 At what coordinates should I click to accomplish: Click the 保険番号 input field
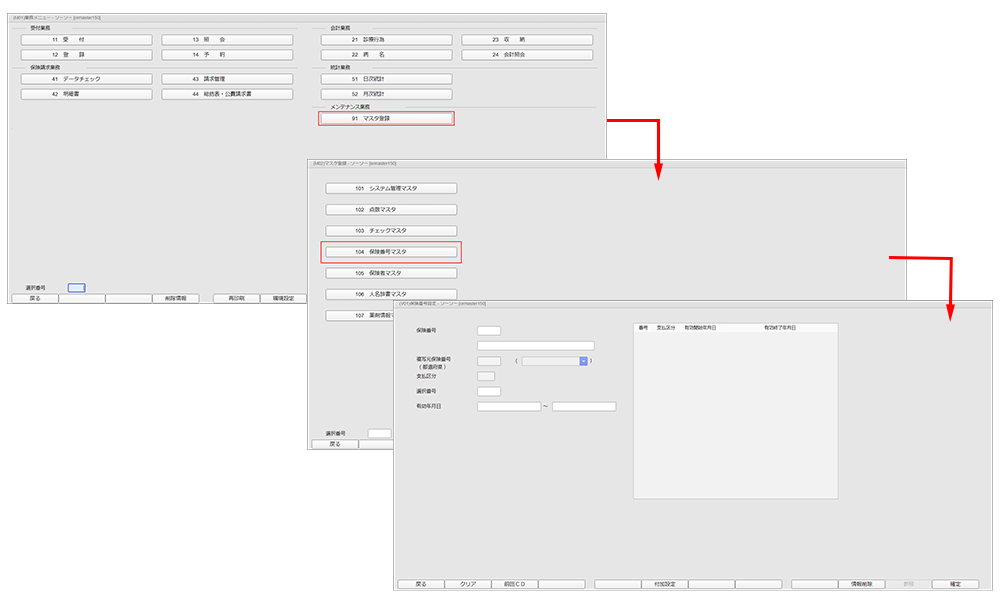coord(489,330)
